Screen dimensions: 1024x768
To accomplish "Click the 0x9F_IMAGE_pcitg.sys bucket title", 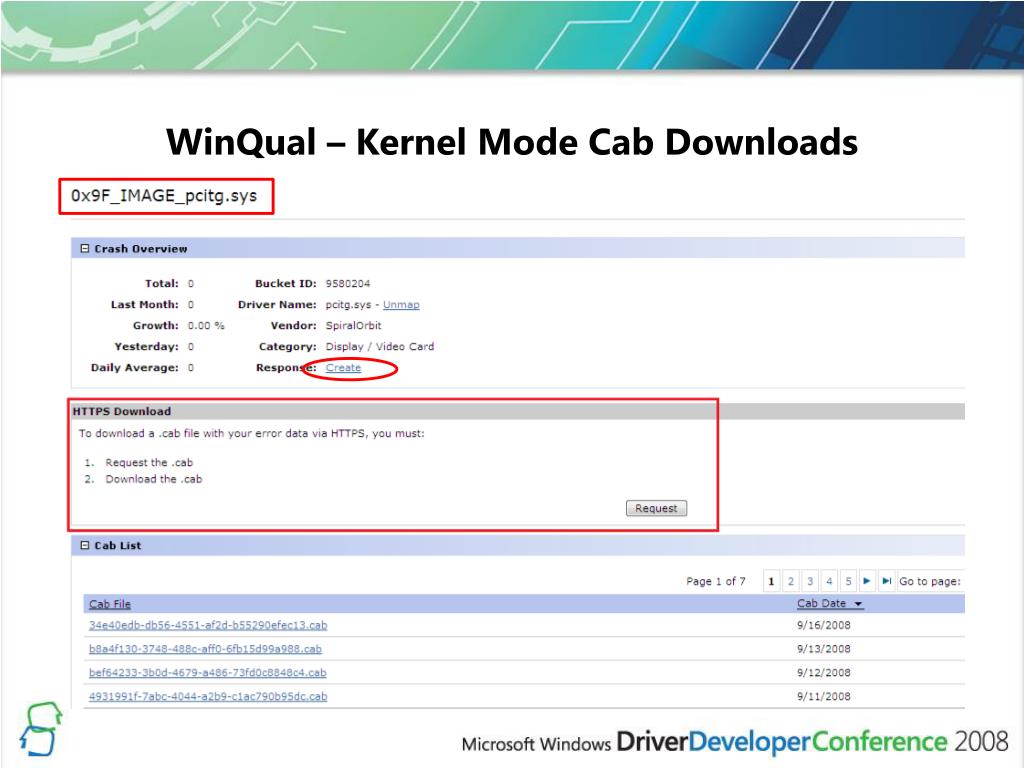I will (164, 196).
